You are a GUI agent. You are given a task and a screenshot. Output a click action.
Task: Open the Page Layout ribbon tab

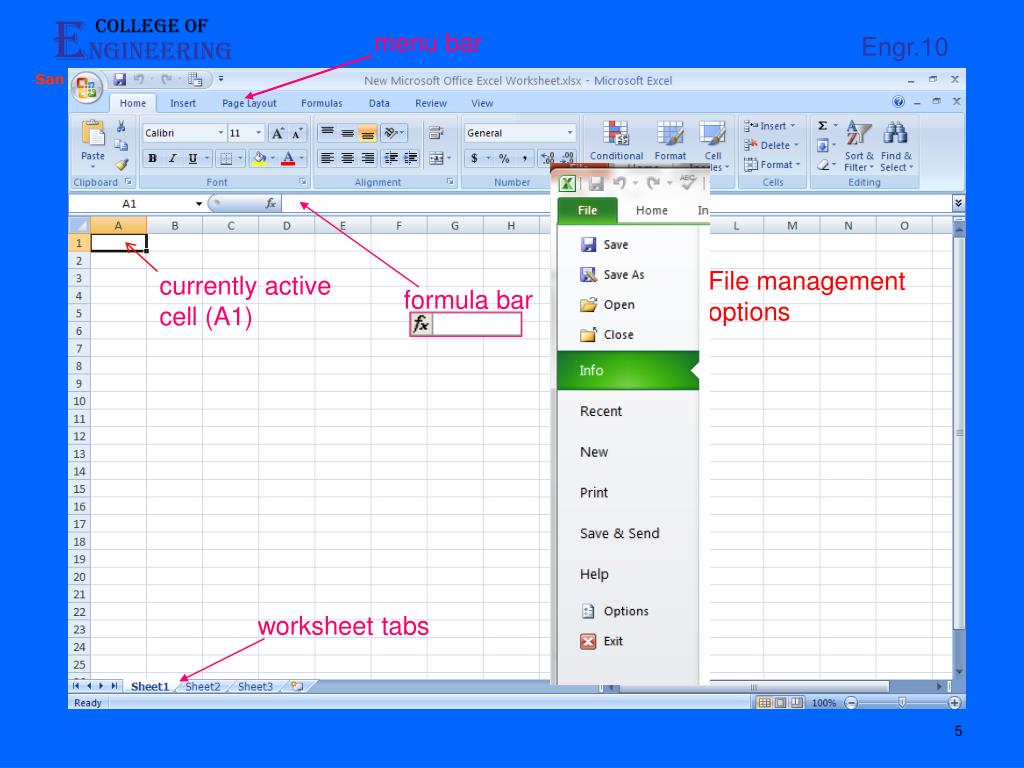(249, 103)
